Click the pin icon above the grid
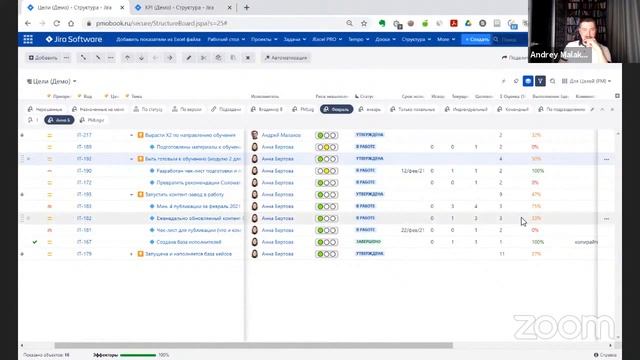640x360 pixels. pos(503,81)
